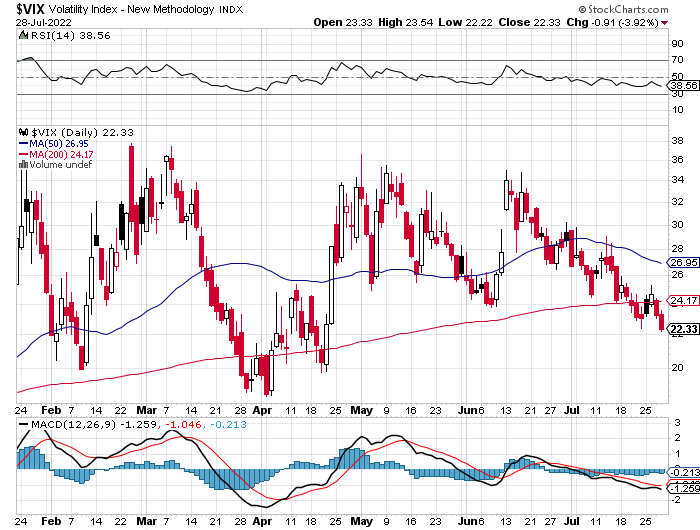700x530 pixels.
Task: Click the Volume bars icon in legend
Action: 21,165
